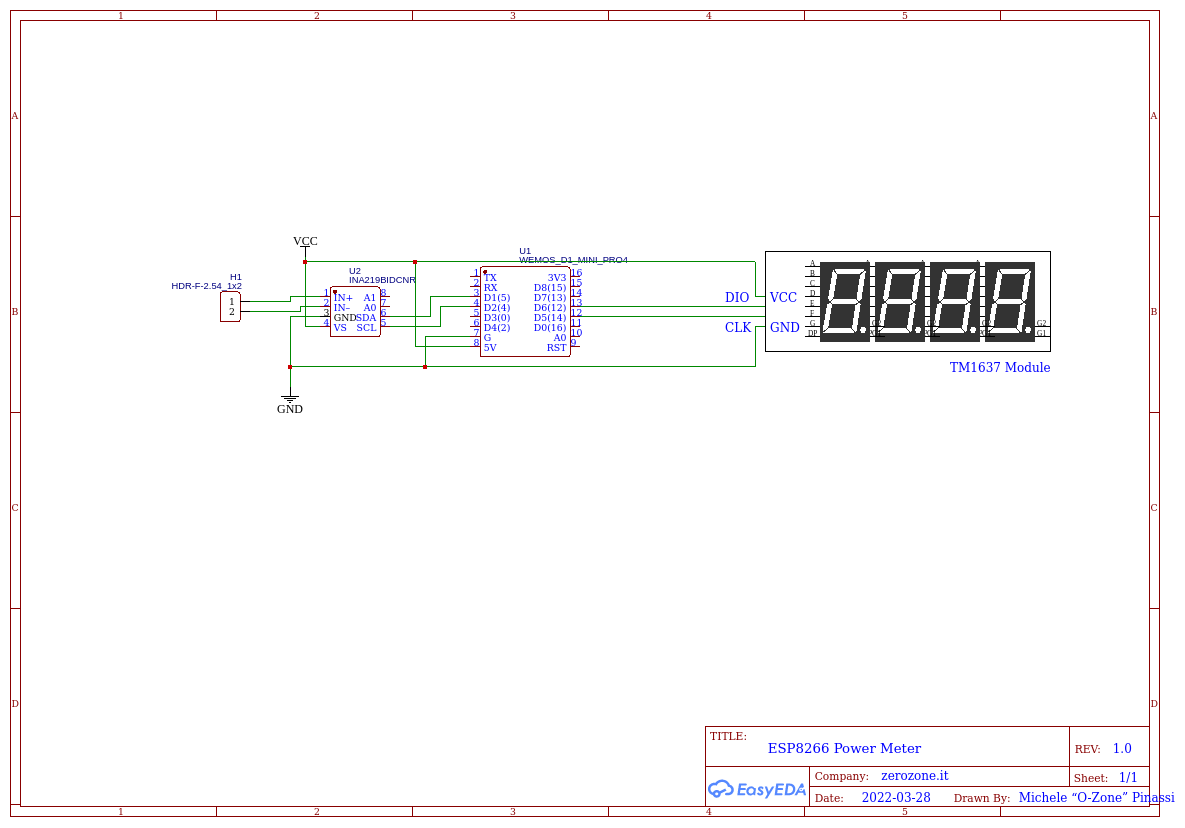Click the U1 designator text
The height and width of the screenshot is (828, 1185).
pyautogui.click(x=525, y=251)
